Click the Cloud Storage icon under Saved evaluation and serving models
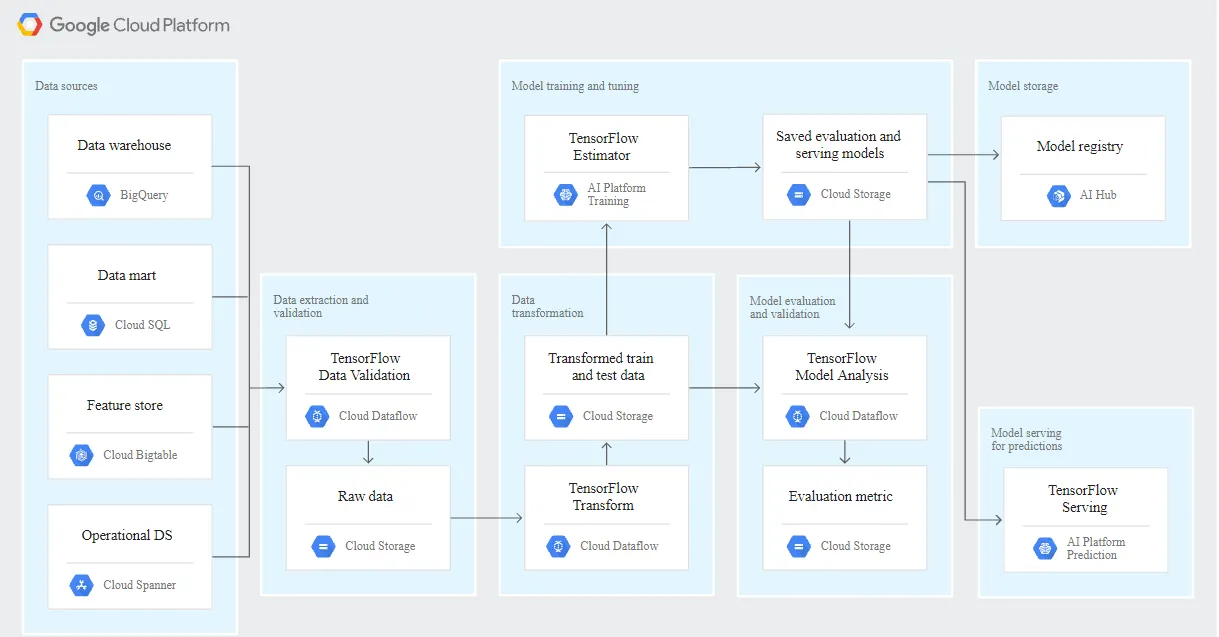 click(799, 194)
